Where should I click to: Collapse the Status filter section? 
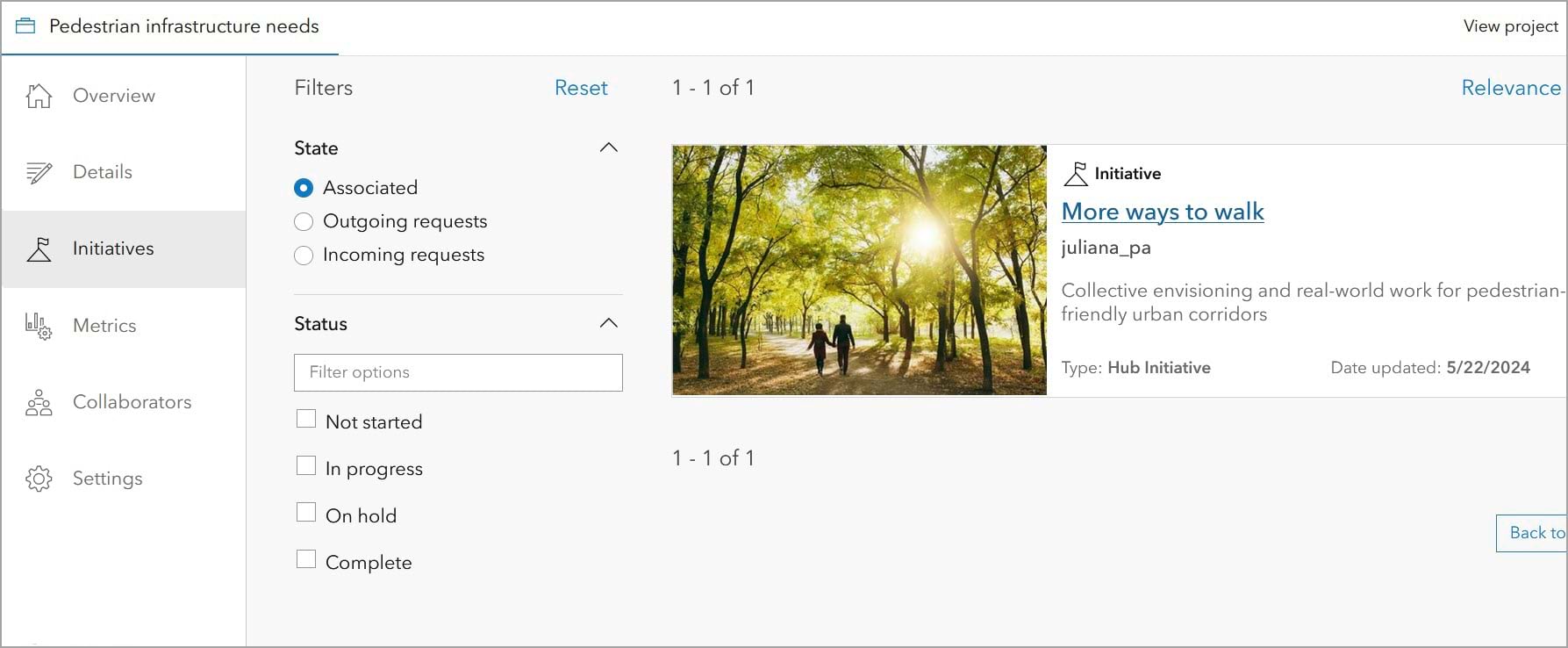[x=608, y=323]
